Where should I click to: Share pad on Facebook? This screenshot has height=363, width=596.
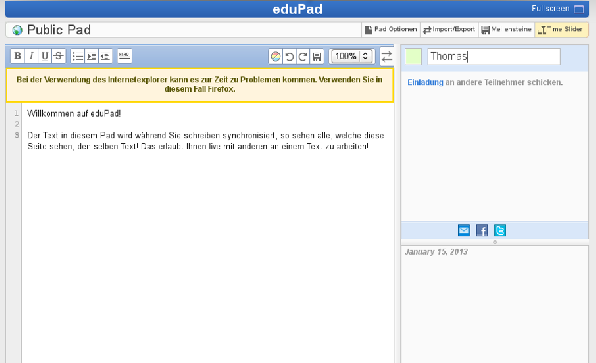coord(482,230)
